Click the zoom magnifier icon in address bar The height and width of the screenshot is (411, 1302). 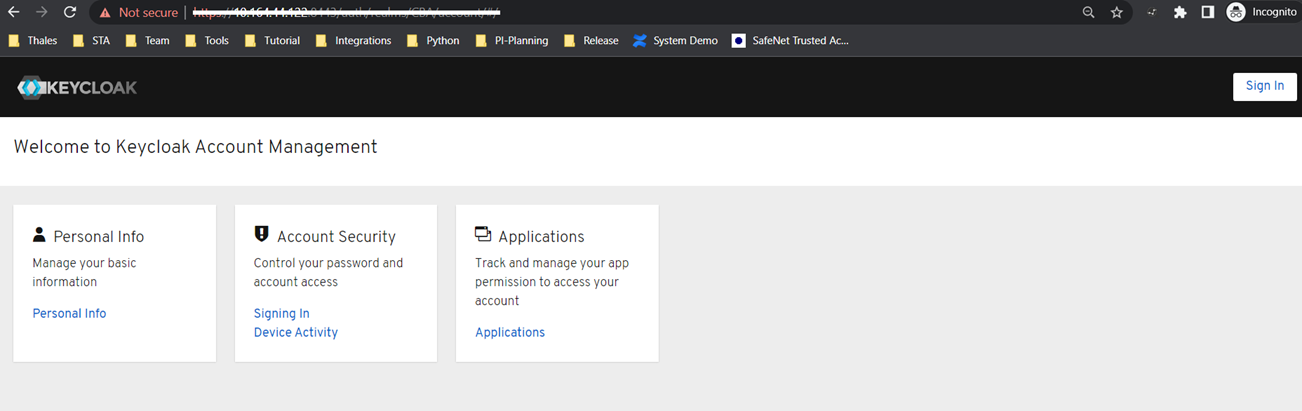[1088, 13]
